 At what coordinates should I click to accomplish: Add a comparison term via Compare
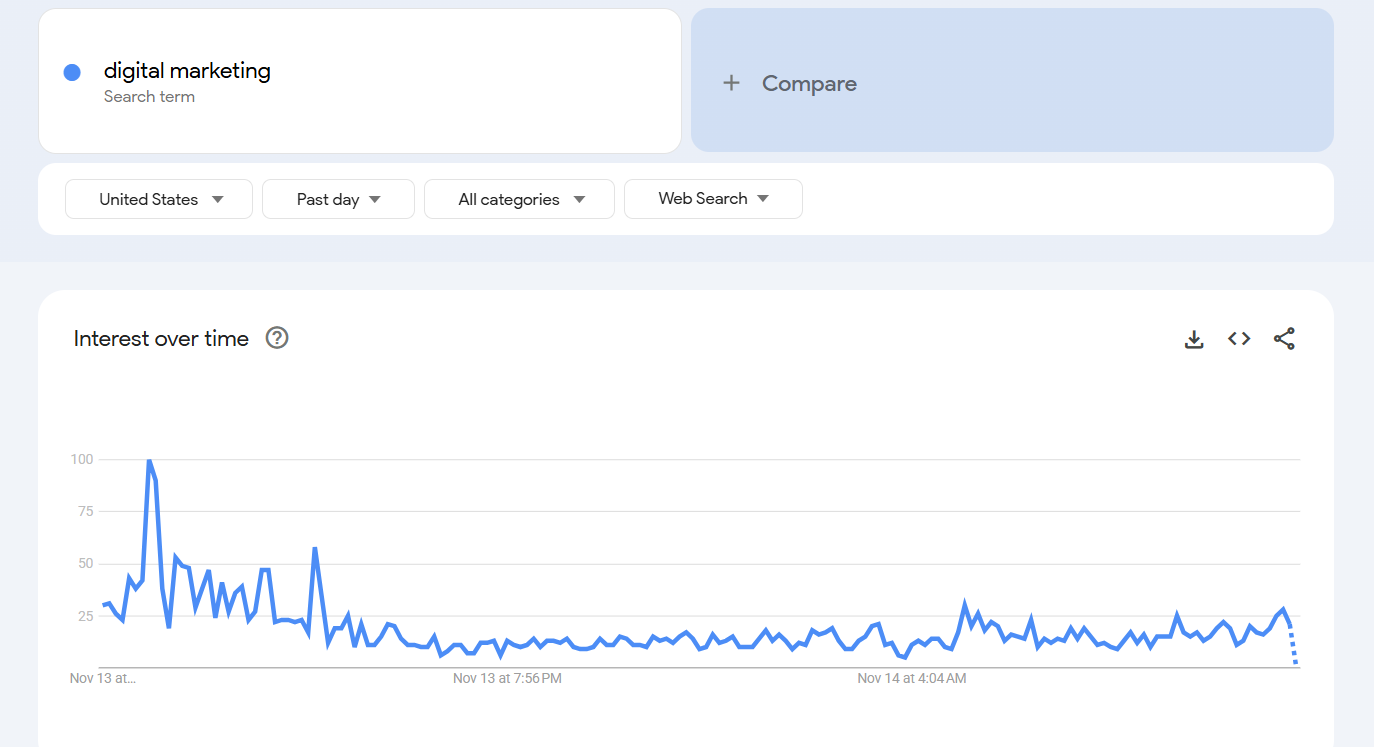[809, 83]
